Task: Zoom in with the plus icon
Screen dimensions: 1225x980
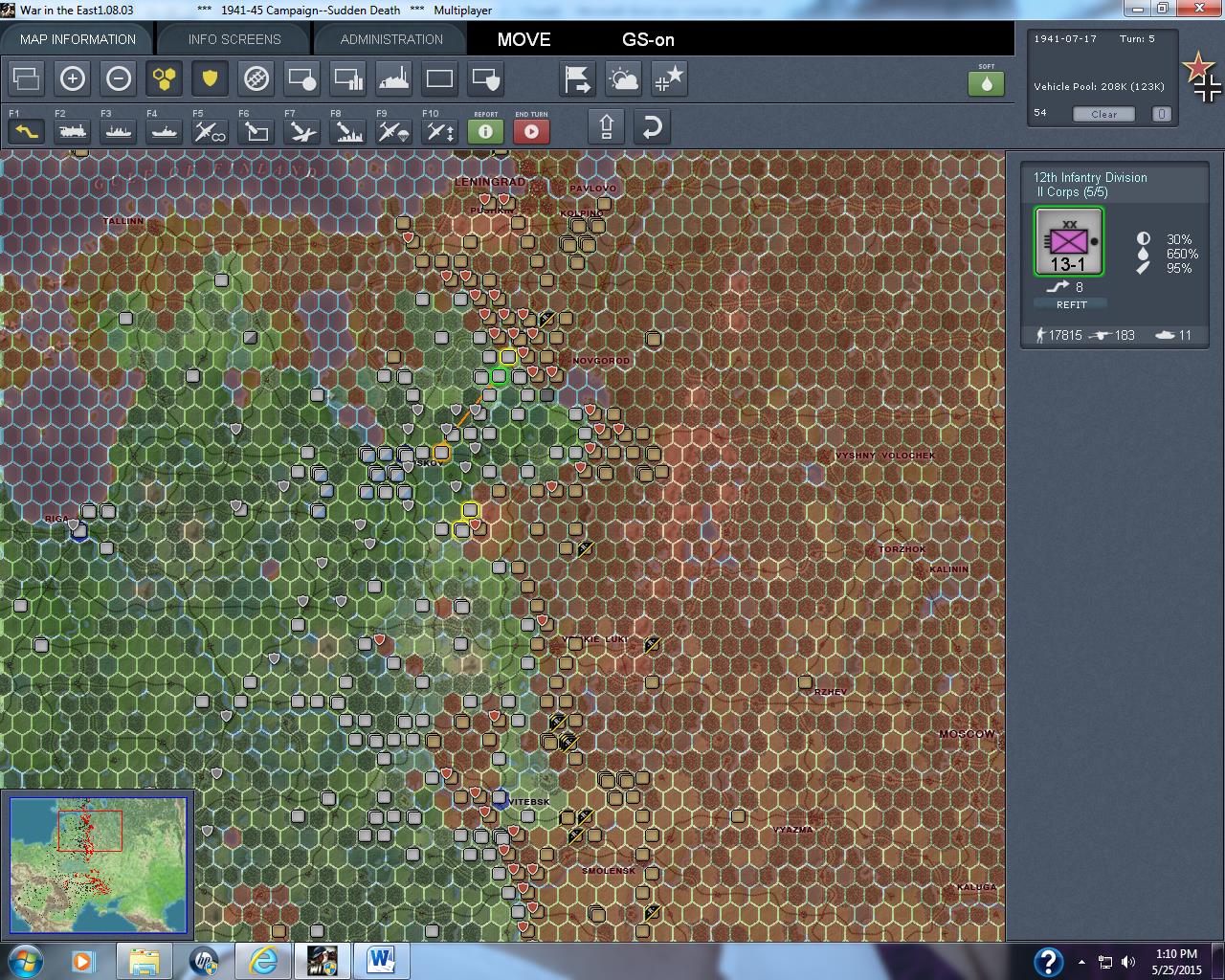Action: (73, 78)
